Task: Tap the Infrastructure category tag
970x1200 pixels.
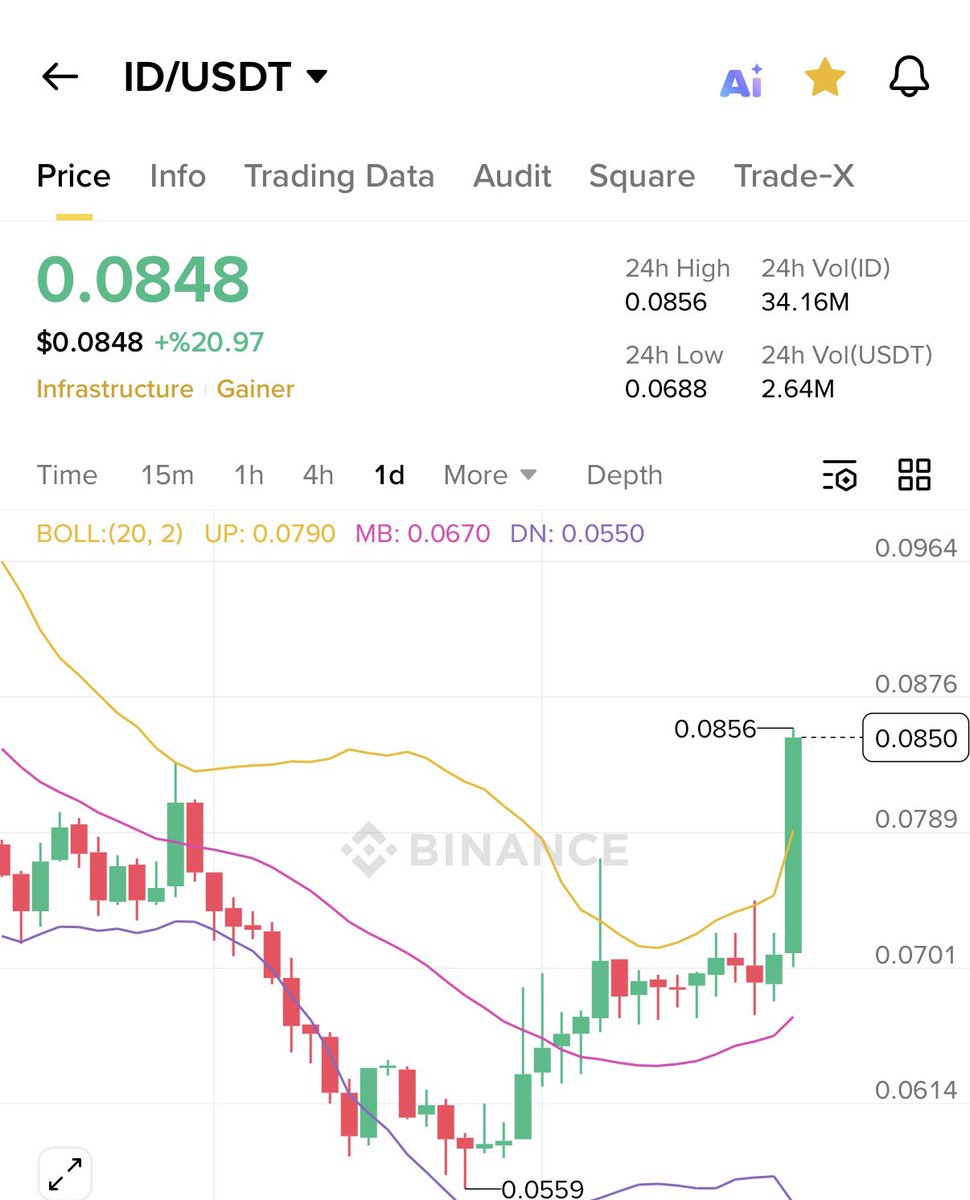Action: tap(115, 389)
